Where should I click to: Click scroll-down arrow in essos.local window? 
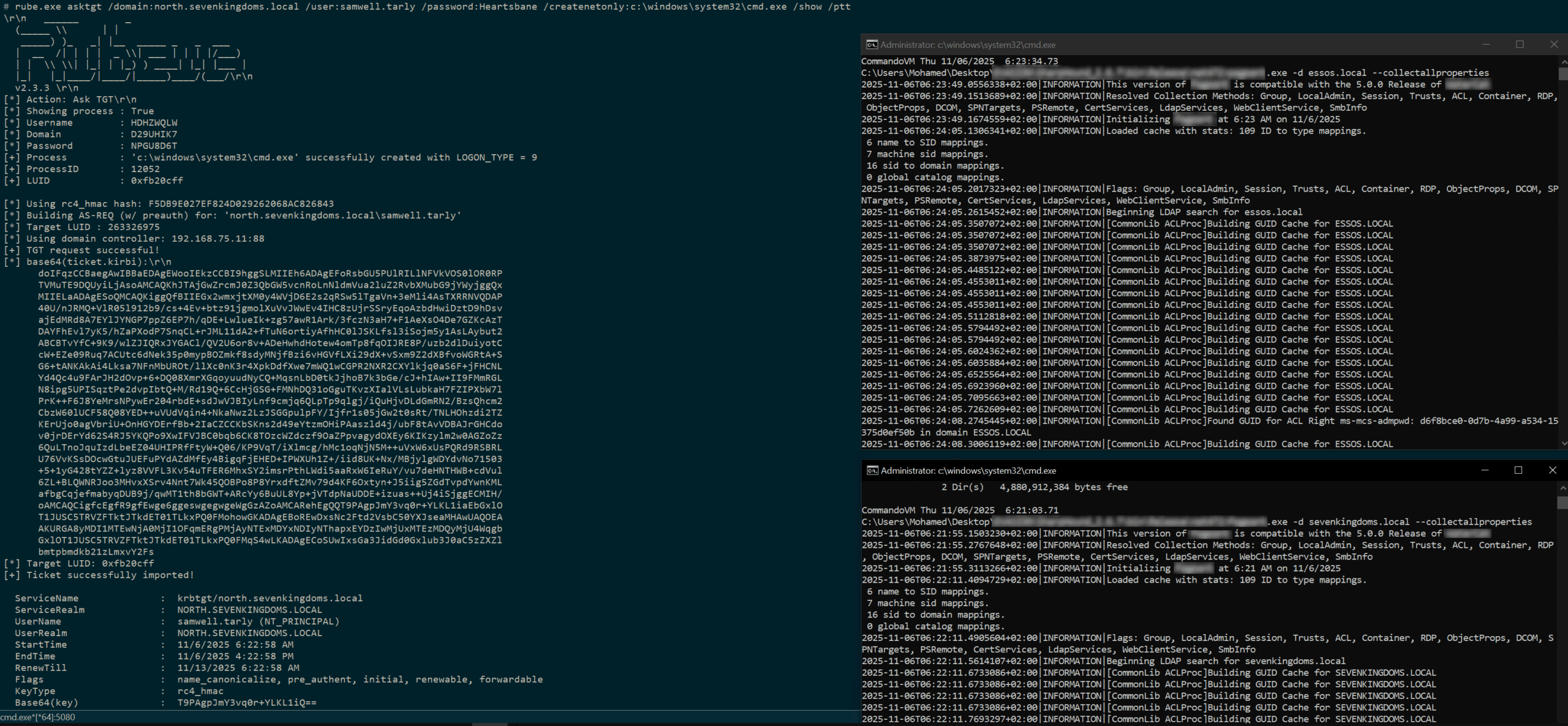1563,443
